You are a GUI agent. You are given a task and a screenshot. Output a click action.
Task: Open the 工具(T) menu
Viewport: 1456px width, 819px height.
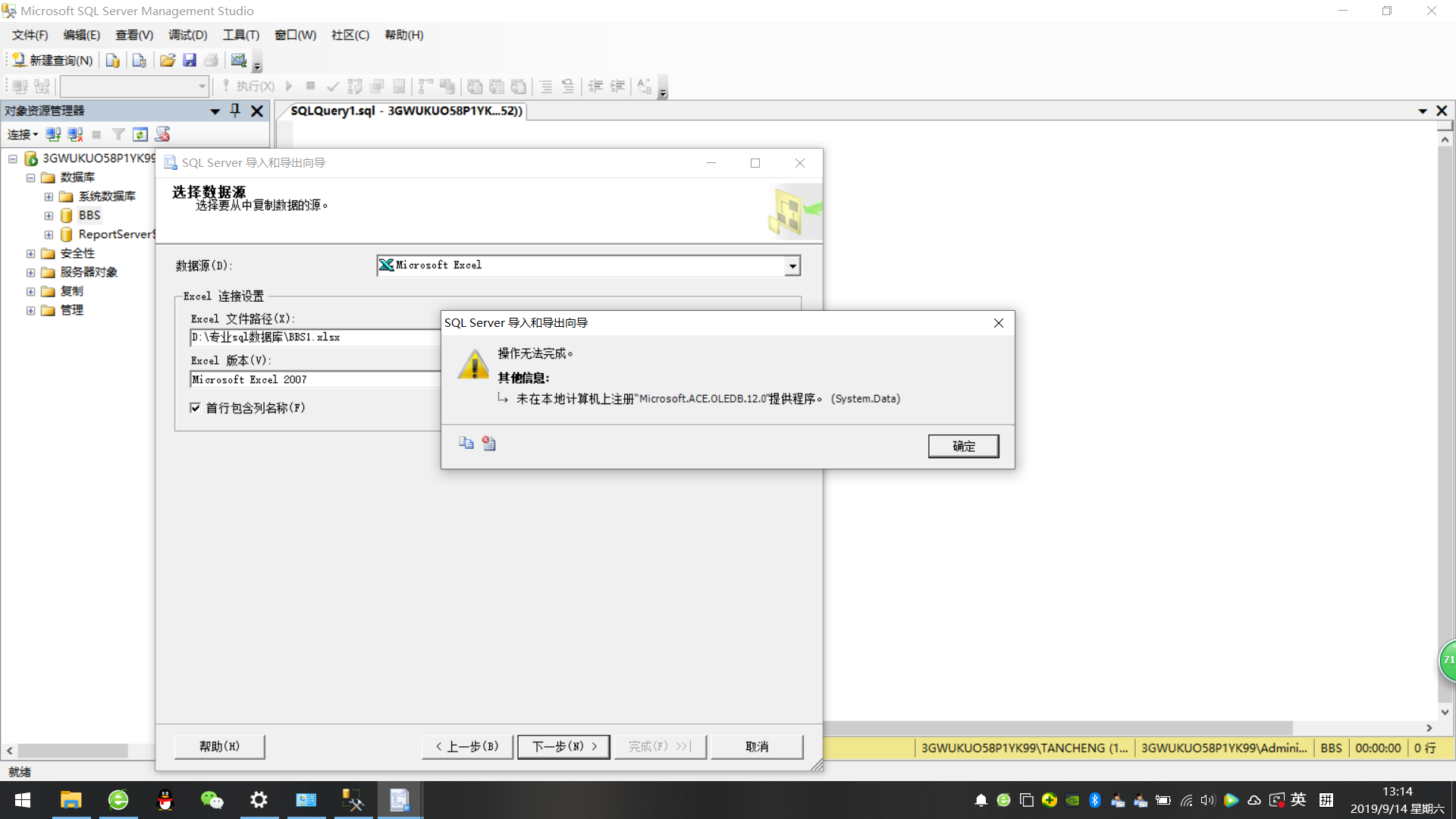(240, 35)
